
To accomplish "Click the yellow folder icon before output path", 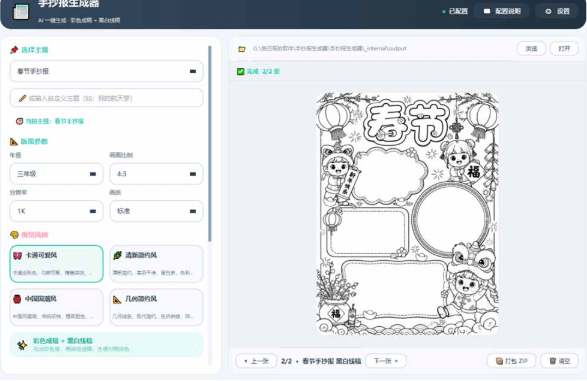I will pyautogui.click(x=242, y=49).
